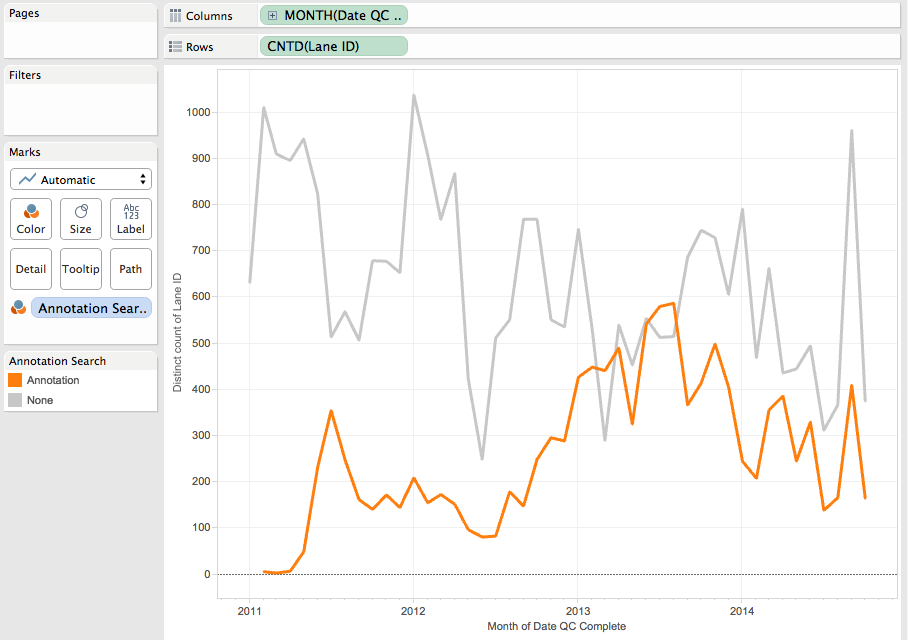Click the 2012 x-axis label
Image resolution: width=909 pixels, height=640 pixels.
pos(413,611)
